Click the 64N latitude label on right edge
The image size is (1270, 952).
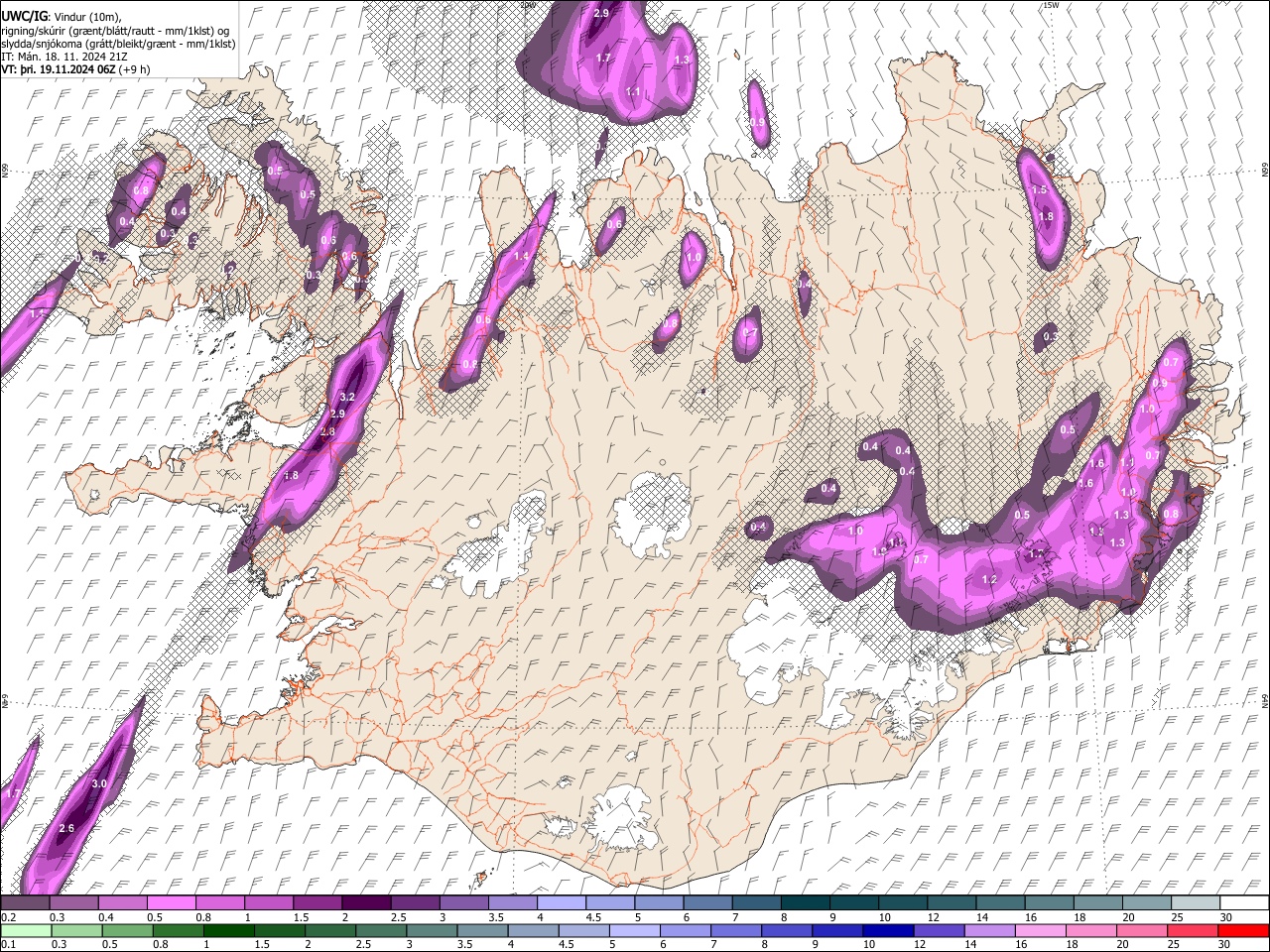click(1264, 701)
